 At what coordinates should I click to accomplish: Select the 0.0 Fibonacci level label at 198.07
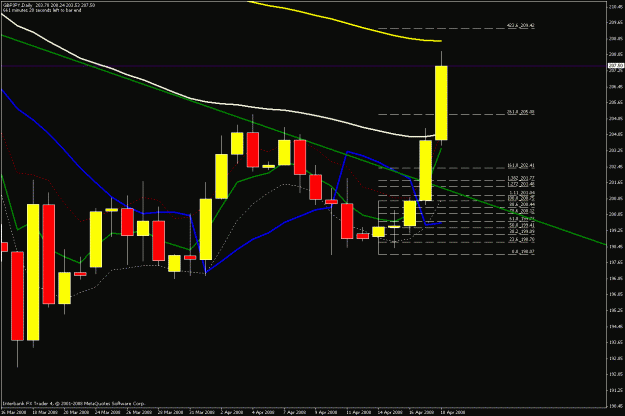(x=523, y=252)
